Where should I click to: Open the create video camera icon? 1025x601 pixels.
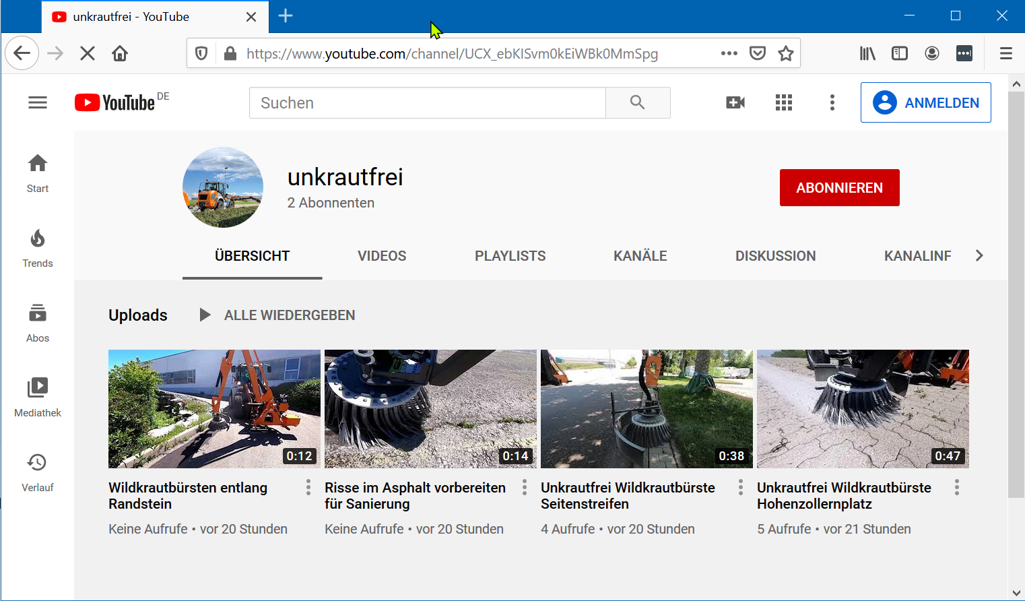tap(735, 103)
